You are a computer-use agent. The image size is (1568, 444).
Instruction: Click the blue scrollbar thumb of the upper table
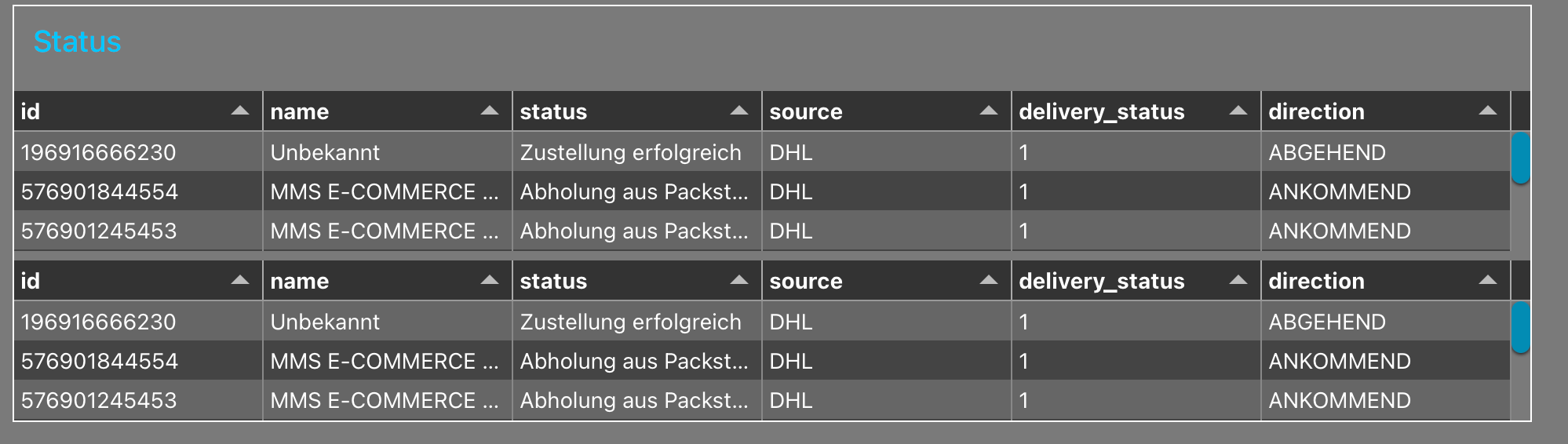[x=1520, y=158]
